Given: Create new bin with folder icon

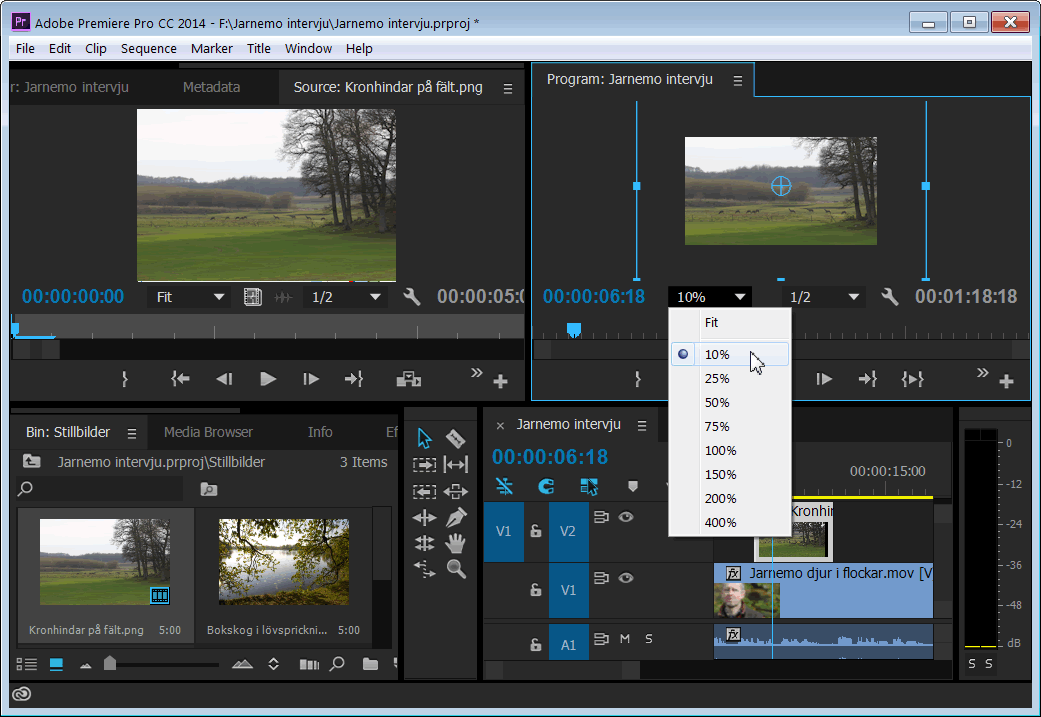Looking at the screenshot, I should click(370, 664).
